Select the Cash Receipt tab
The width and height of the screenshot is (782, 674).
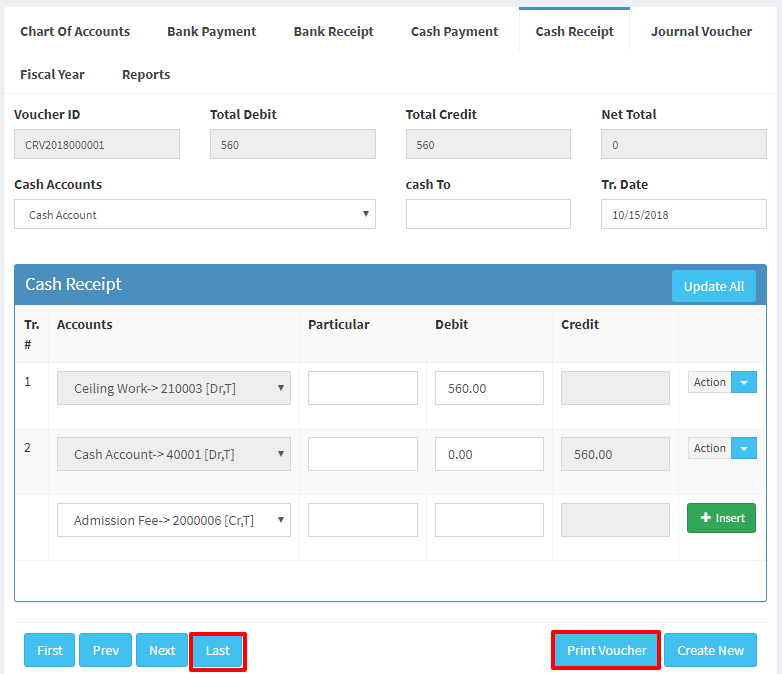[575, 31]
